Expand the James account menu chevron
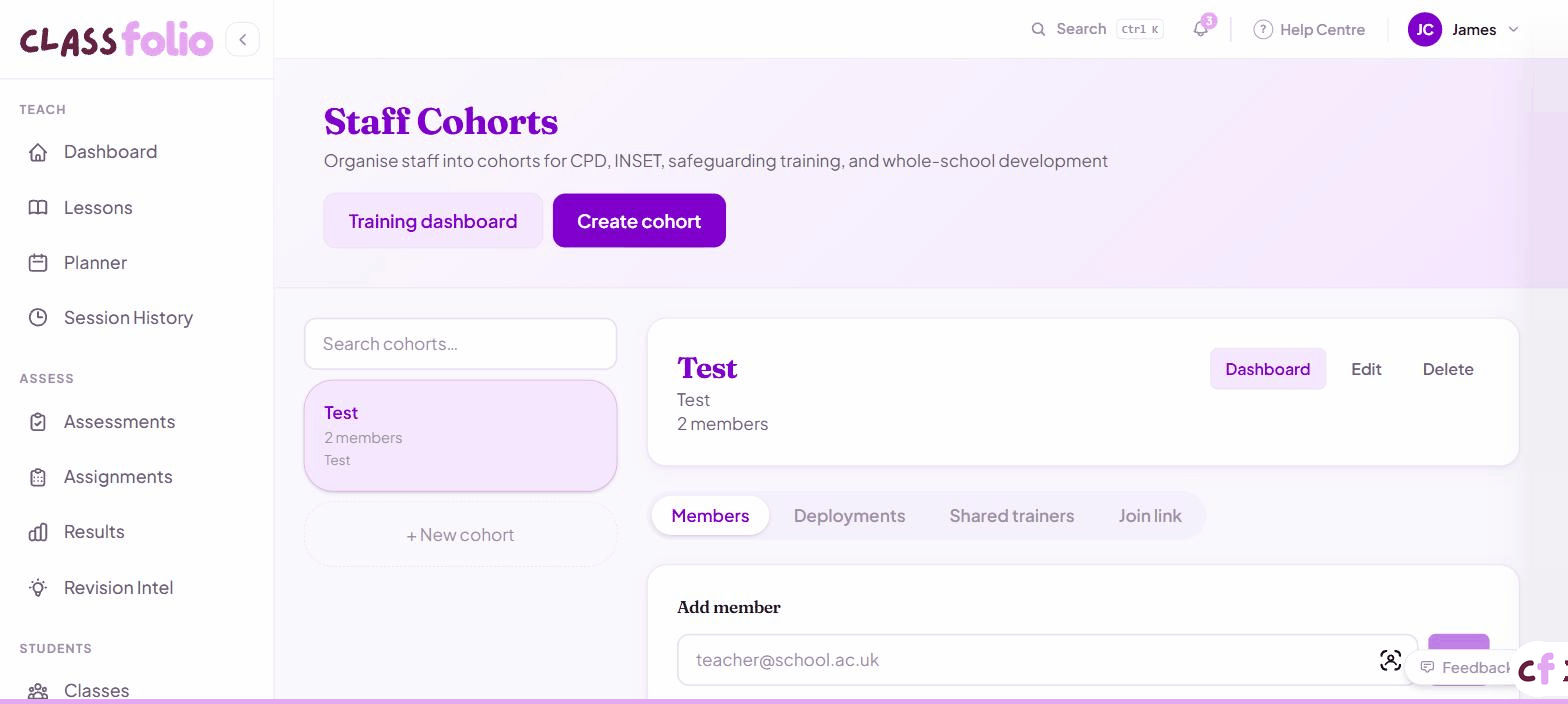This screenshot has height=704, width=1568. tap(1513, 29)
